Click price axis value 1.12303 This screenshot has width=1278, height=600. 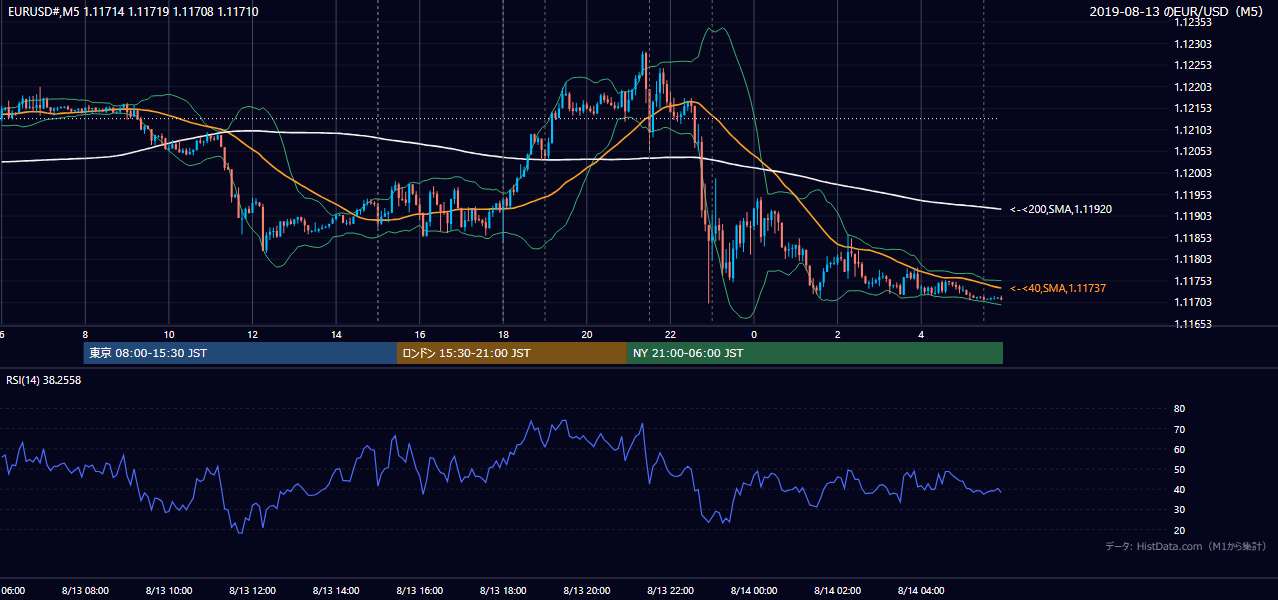[x=1193, y=44]
